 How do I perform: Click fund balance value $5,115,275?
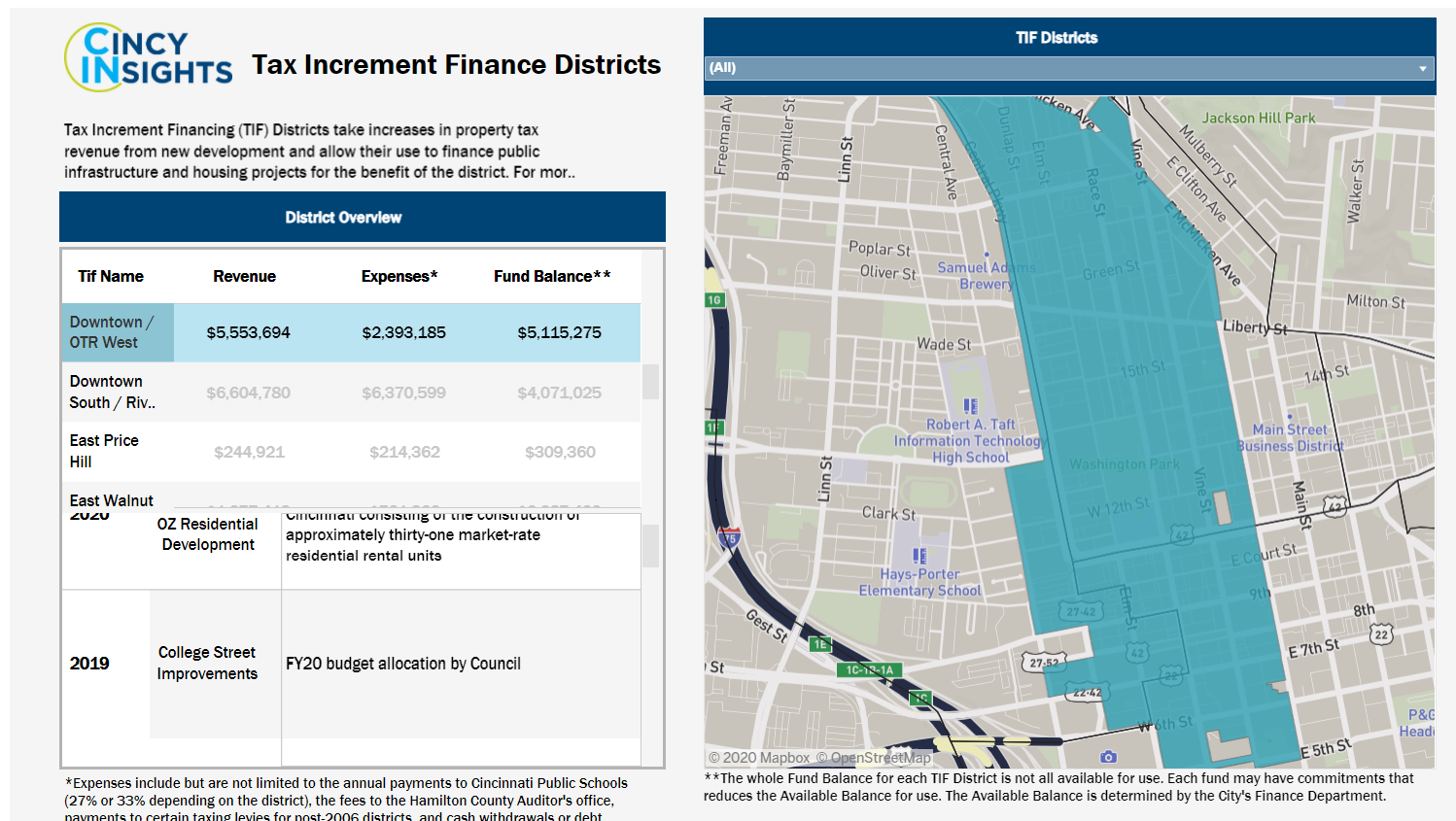[x=560, y=333]
